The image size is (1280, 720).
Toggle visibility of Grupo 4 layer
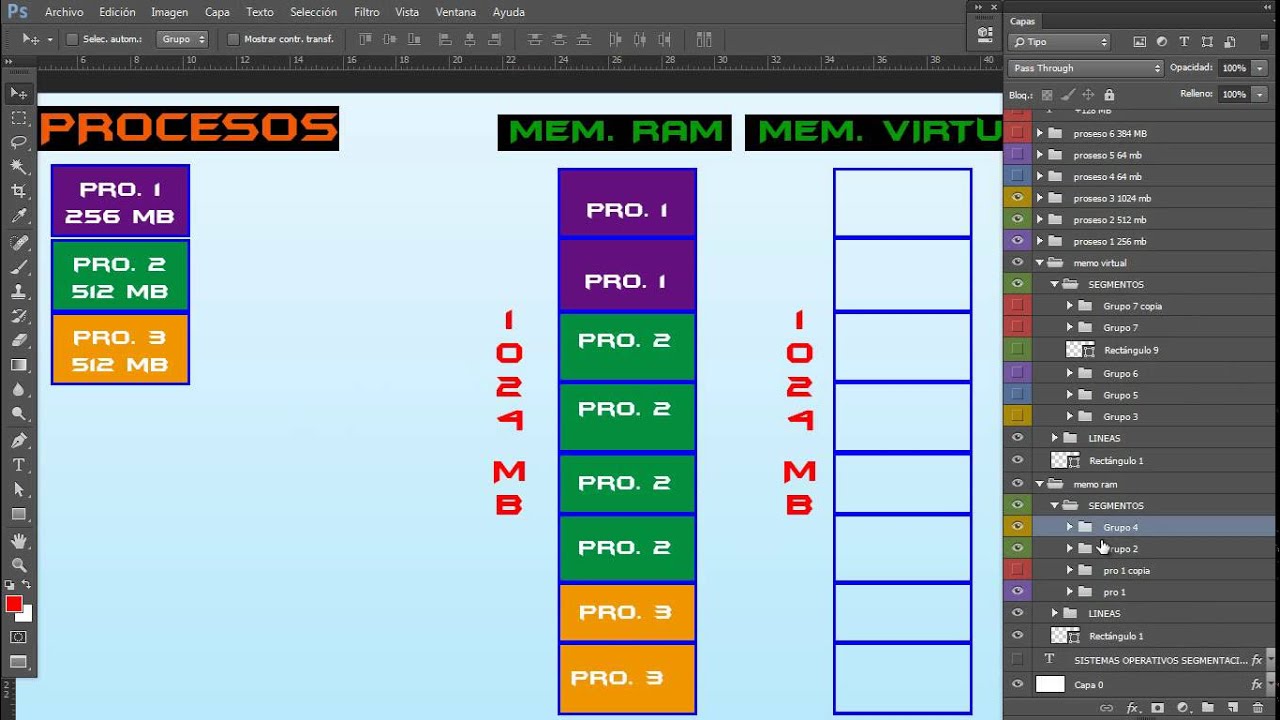pos(1017,527)
